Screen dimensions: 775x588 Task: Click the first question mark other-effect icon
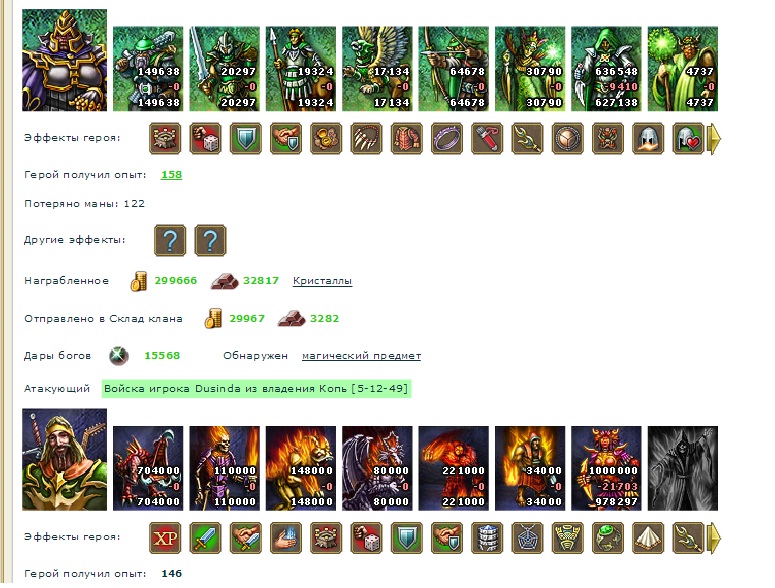tap(170, 240)
